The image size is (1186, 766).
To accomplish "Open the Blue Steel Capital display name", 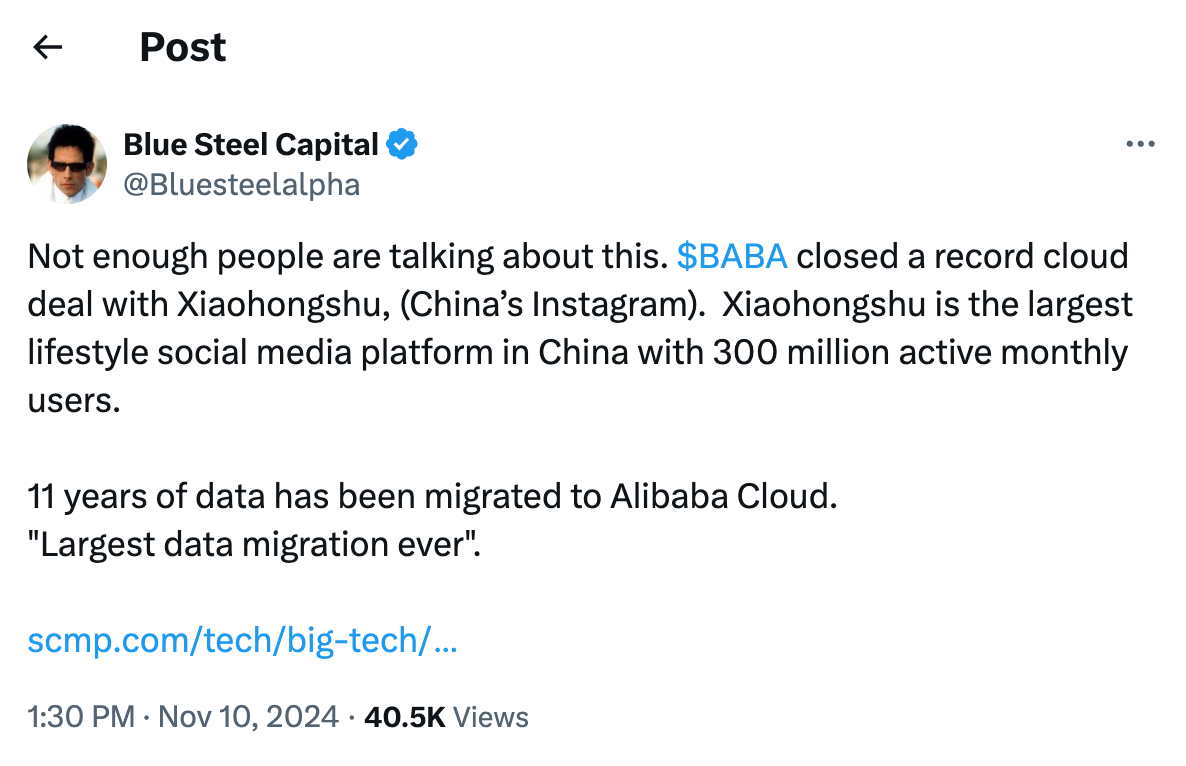I will coord(250,145).
